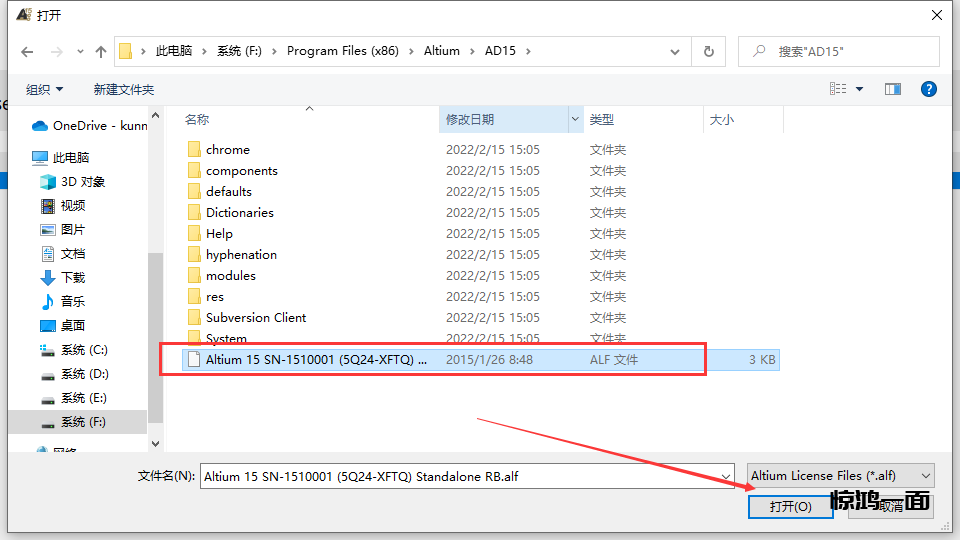Click the Altium breadcrumb in address bar

pyautogui.click(x=441, y=51)
